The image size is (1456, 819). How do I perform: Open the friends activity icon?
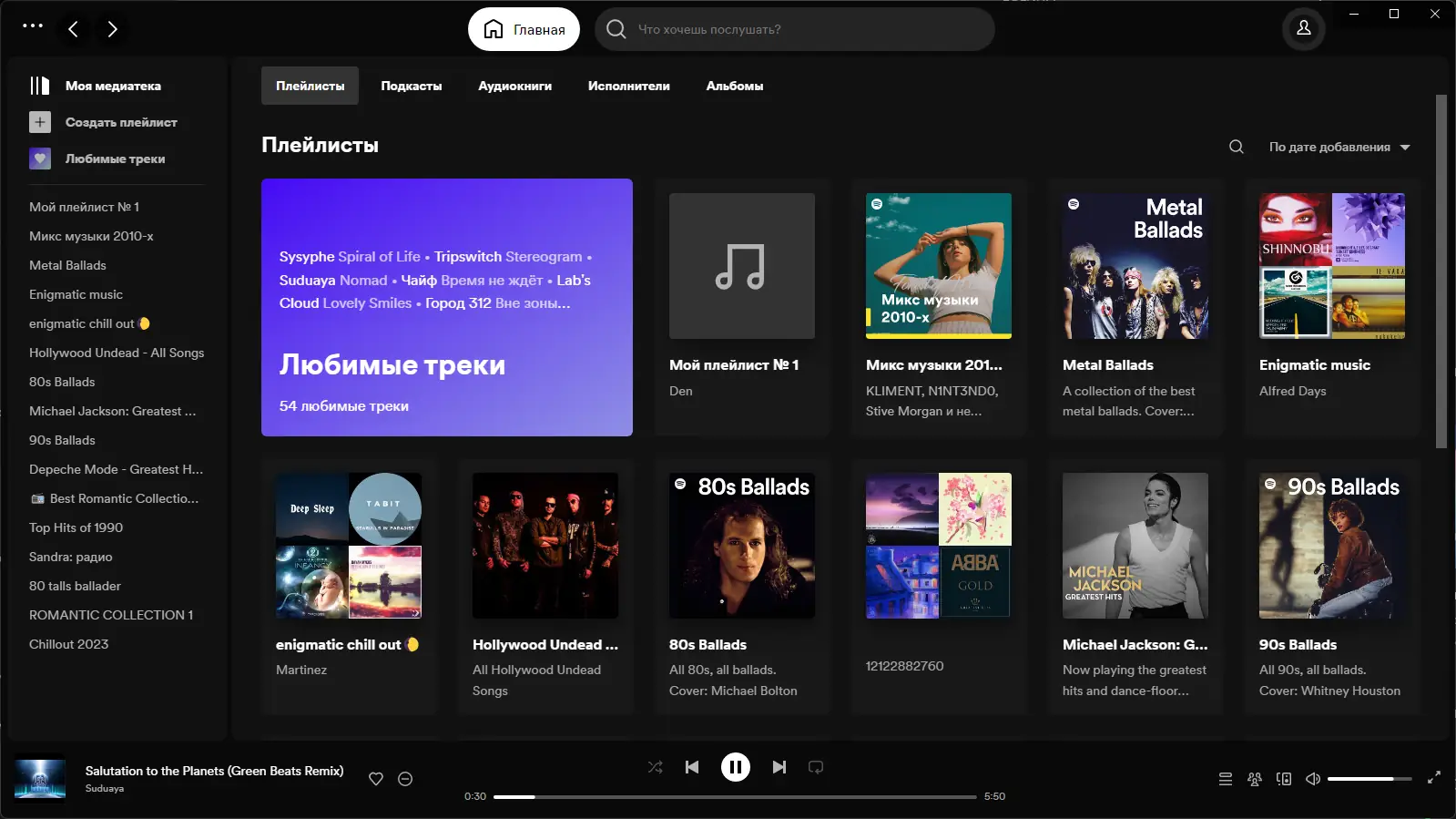tap(1255, 779)
